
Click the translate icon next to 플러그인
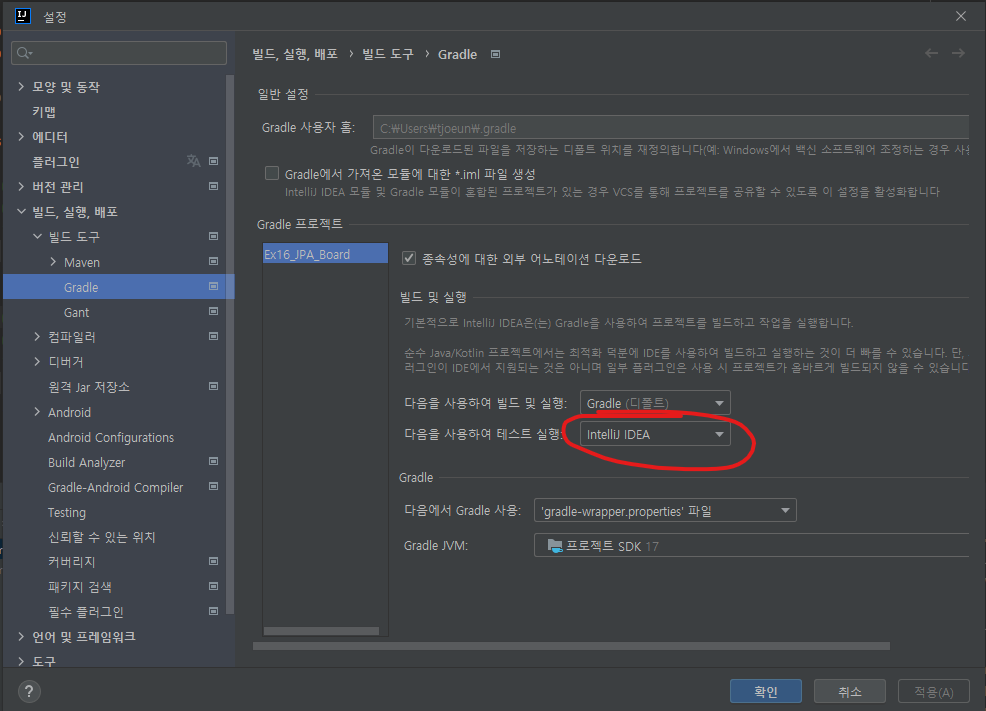tap(194, 161)
